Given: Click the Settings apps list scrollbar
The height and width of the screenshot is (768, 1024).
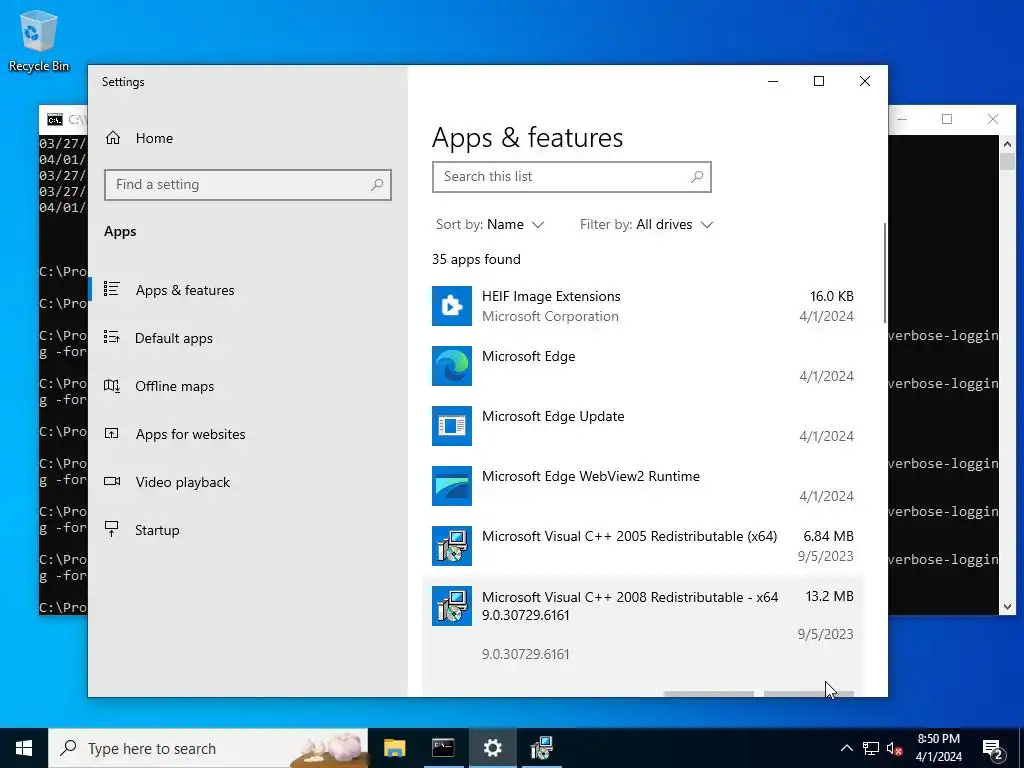Looking at the screenshot, I should pyautogui.click(x=885, y=272).
